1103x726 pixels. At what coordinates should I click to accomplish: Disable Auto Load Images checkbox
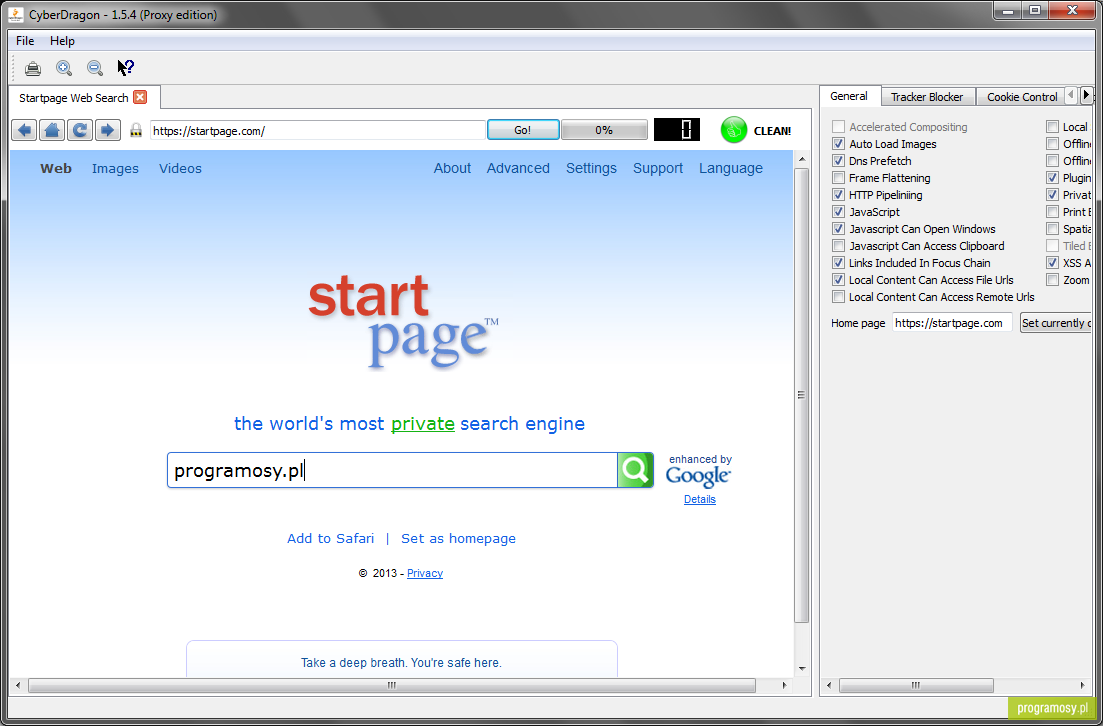click(x=838, y=144)
